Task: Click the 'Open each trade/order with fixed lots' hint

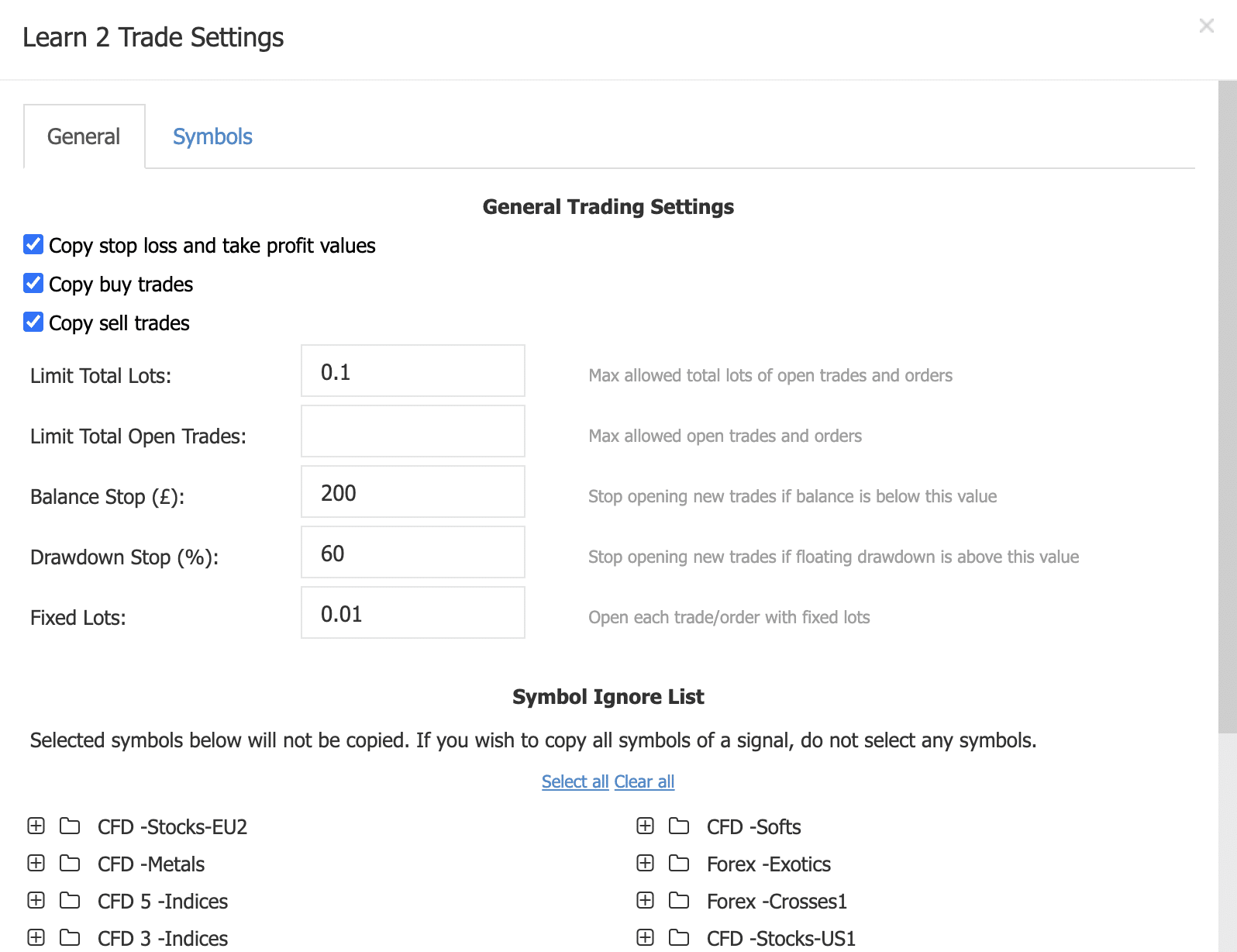Action: click(729, 617)
